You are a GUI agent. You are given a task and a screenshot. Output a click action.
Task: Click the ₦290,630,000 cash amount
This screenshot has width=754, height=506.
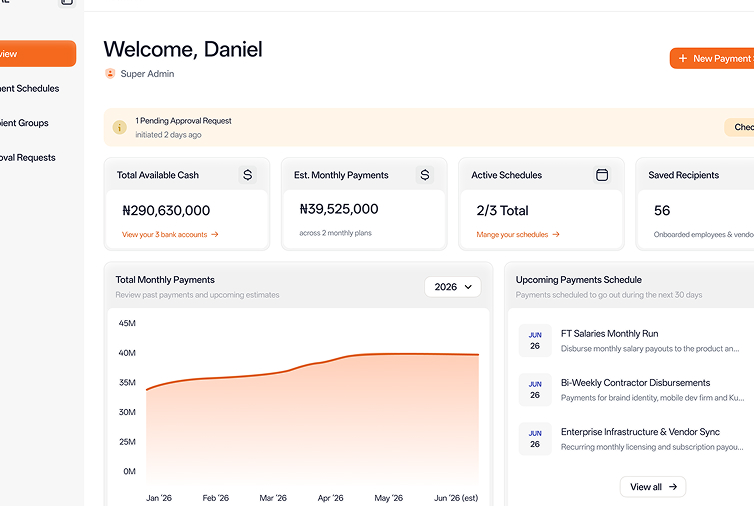click(166, 211)
